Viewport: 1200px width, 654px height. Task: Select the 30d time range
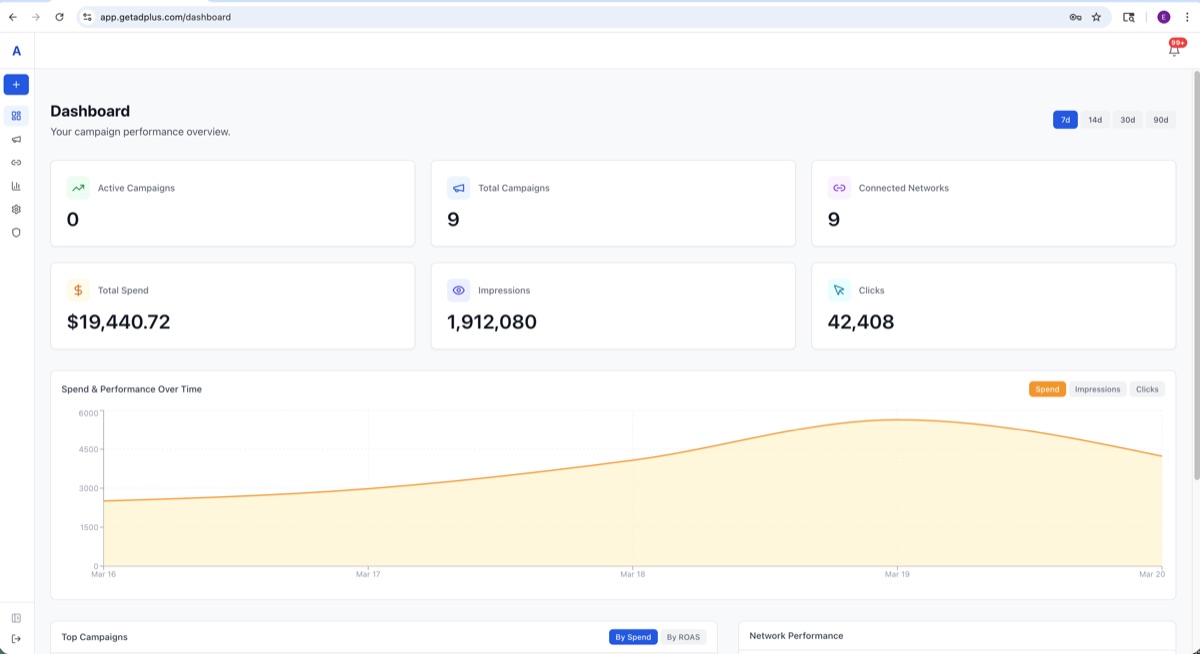[1127, 120]
